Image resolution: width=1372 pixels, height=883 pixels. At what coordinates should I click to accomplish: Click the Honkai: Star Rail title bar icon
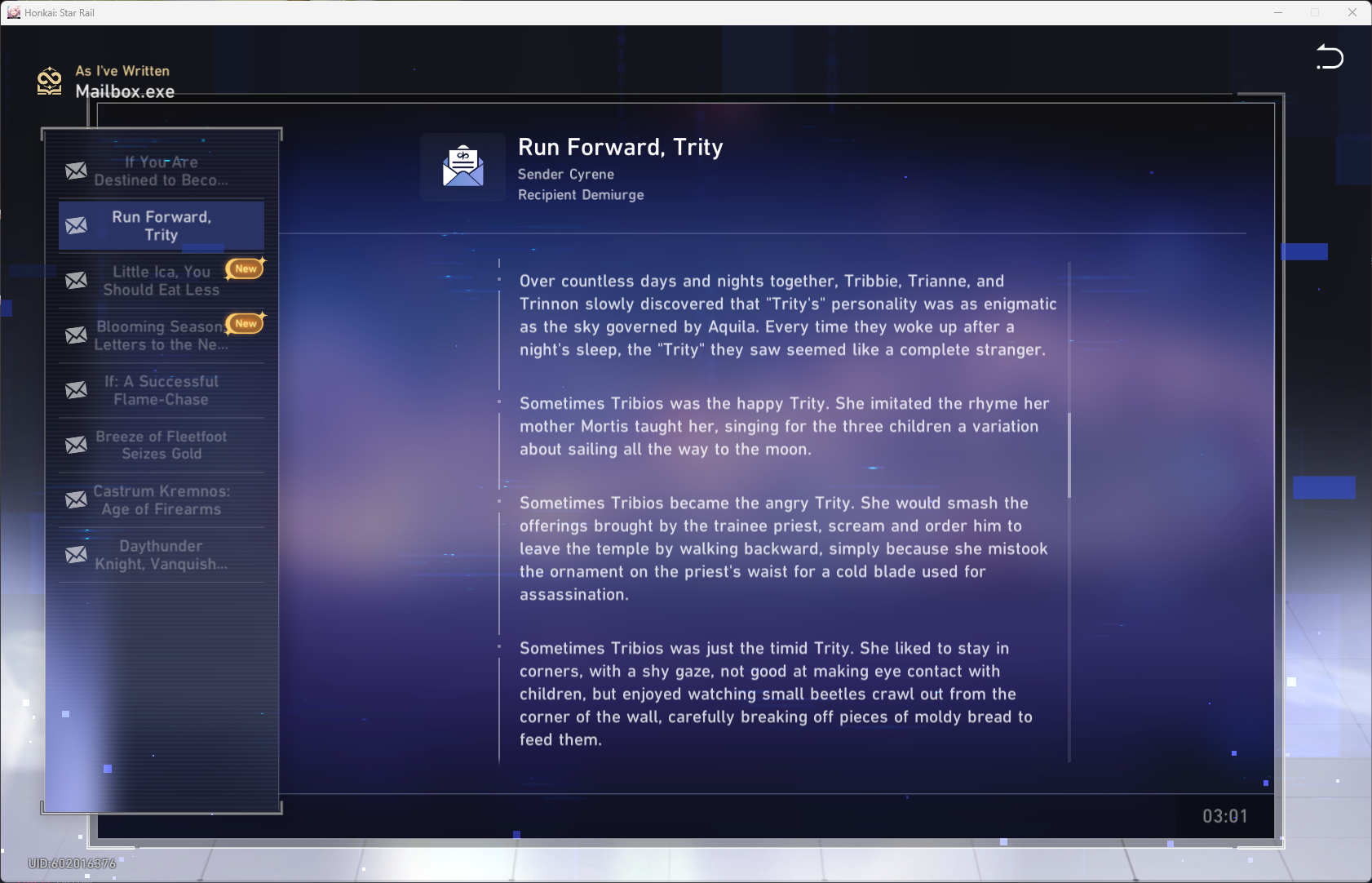click(x=13, y=12)
